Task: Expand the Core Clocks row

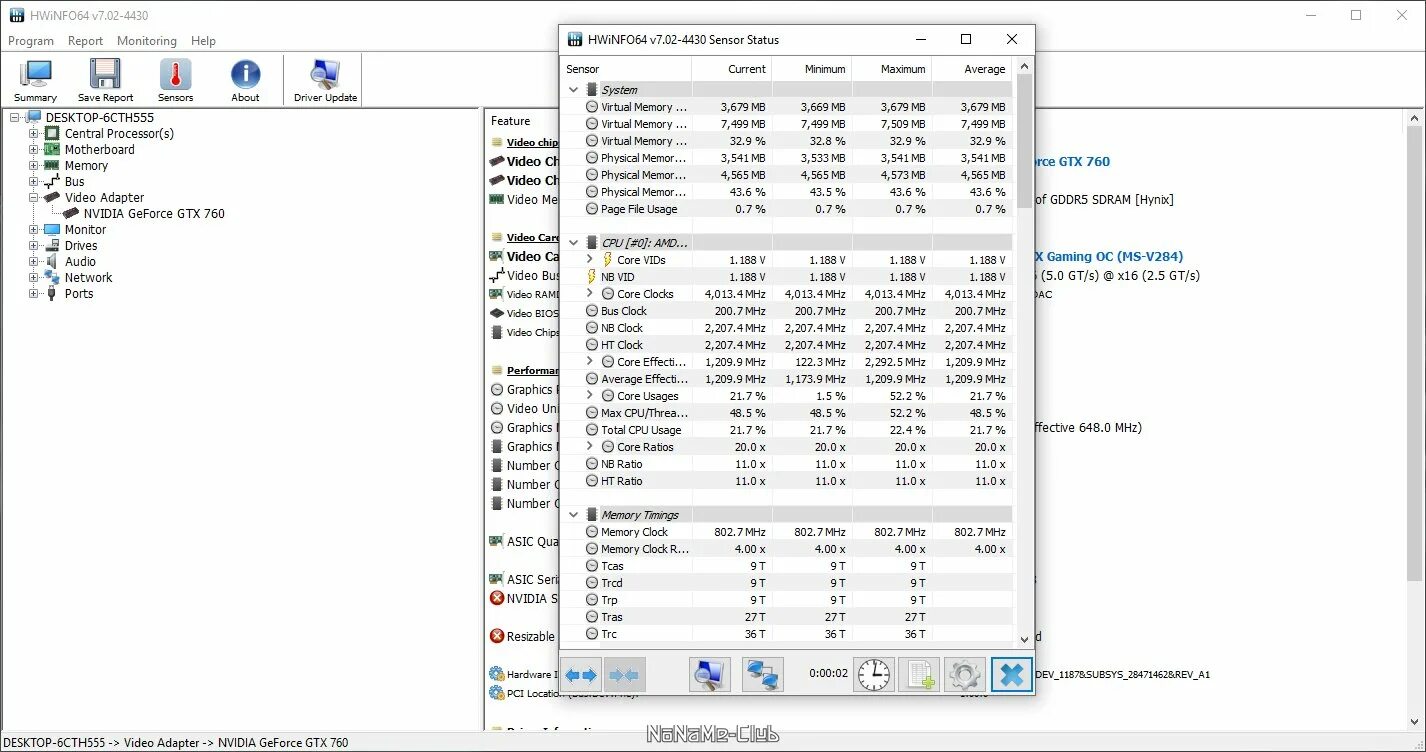Action: pos(590,294)
